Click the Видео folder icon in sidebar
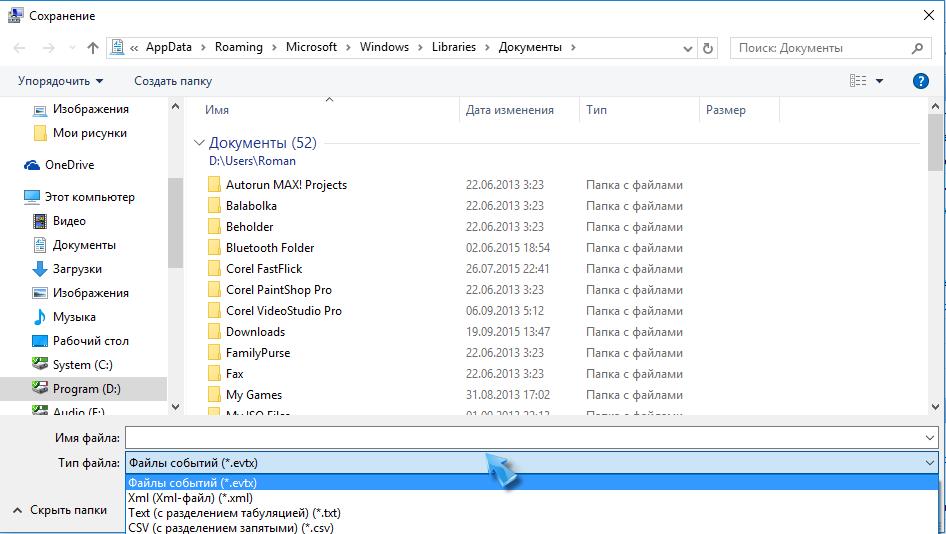Viewport: 946px width, 534px height. tap(40, 221)
